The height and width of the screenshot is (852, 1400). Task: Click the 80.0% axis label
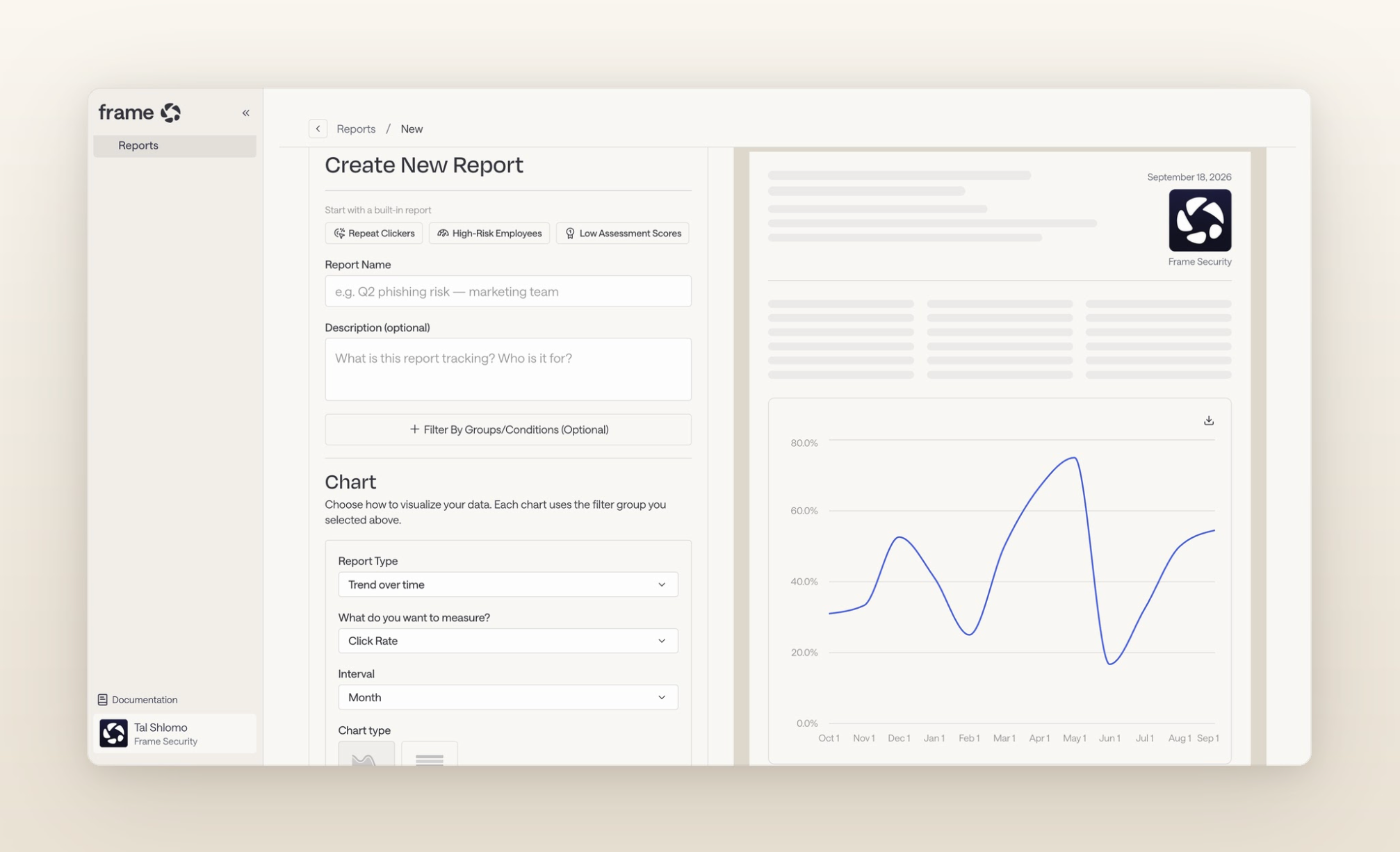pyautogui.click(x=804, y=443)
